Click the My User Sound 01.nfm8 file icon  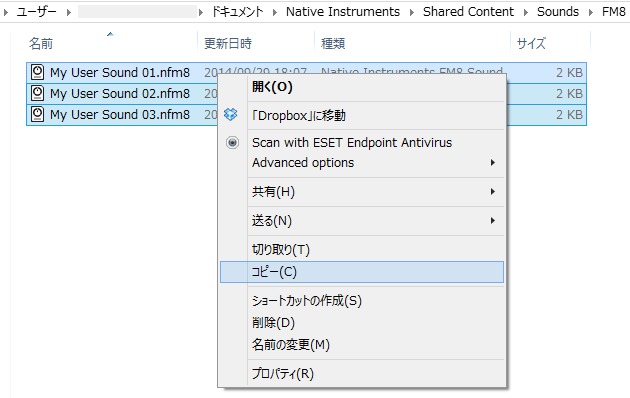click(x=37, y=73)
